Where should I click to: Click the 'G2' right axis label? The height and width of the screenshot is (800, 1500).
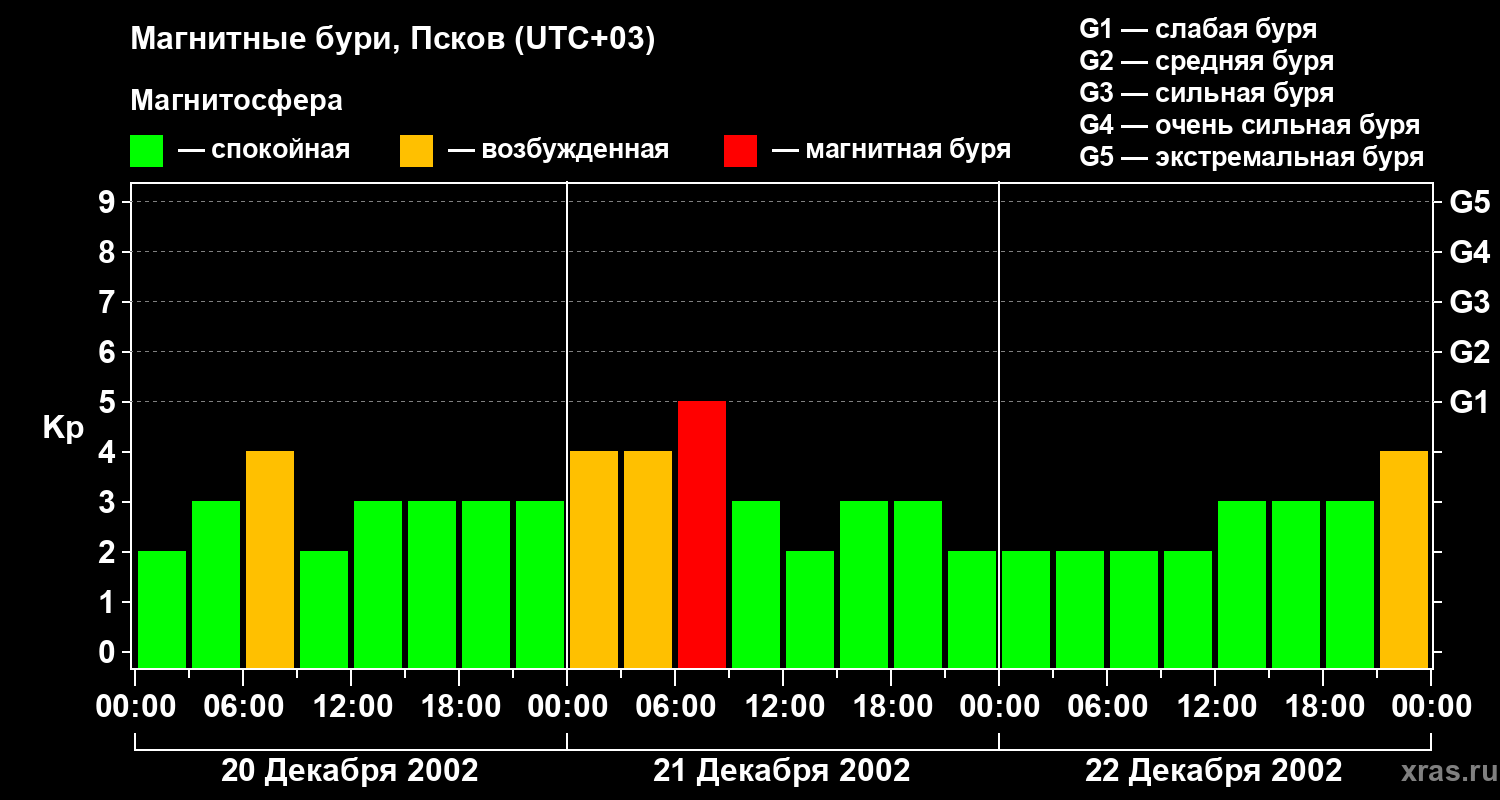coord(1469,353)
